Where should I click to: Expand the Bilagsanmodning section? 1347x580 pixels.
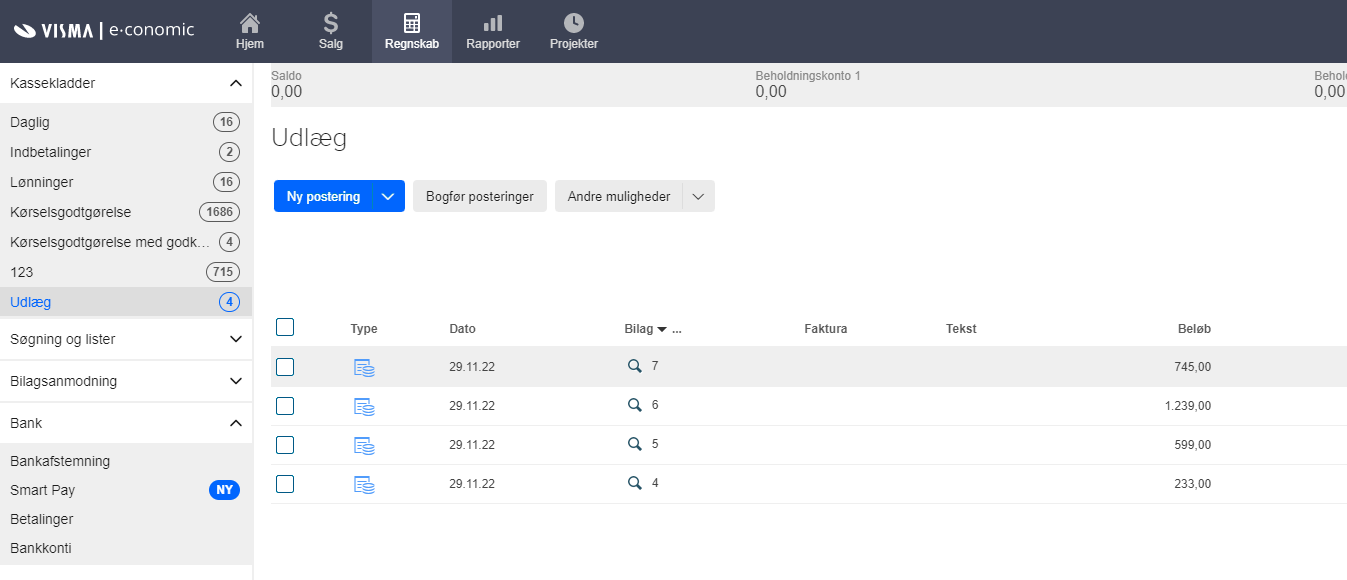(x=126, y=381)
